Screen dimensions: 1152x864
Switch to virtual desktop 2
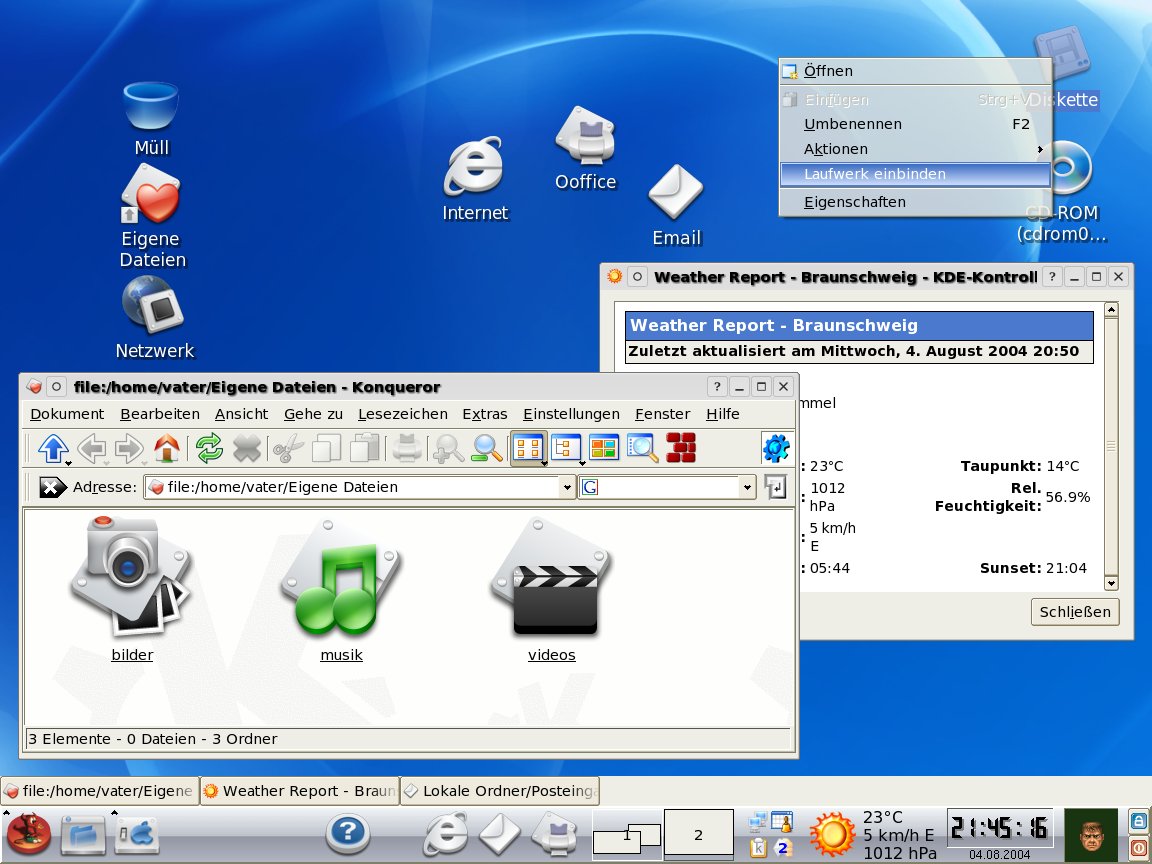pyautogui.click(x=699, y=834)
